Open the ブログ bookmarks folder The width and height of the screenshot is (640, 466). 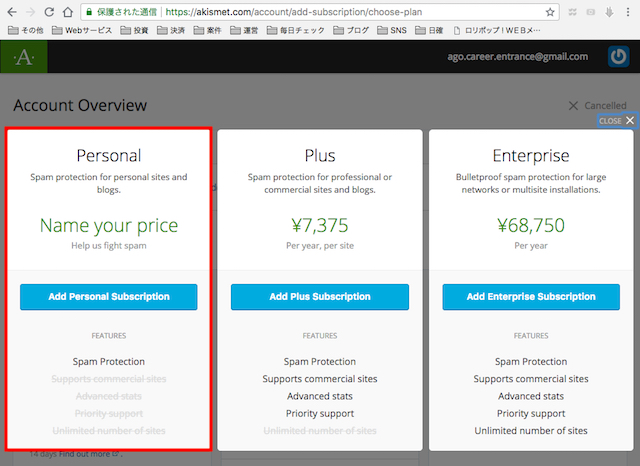(350, 31)
